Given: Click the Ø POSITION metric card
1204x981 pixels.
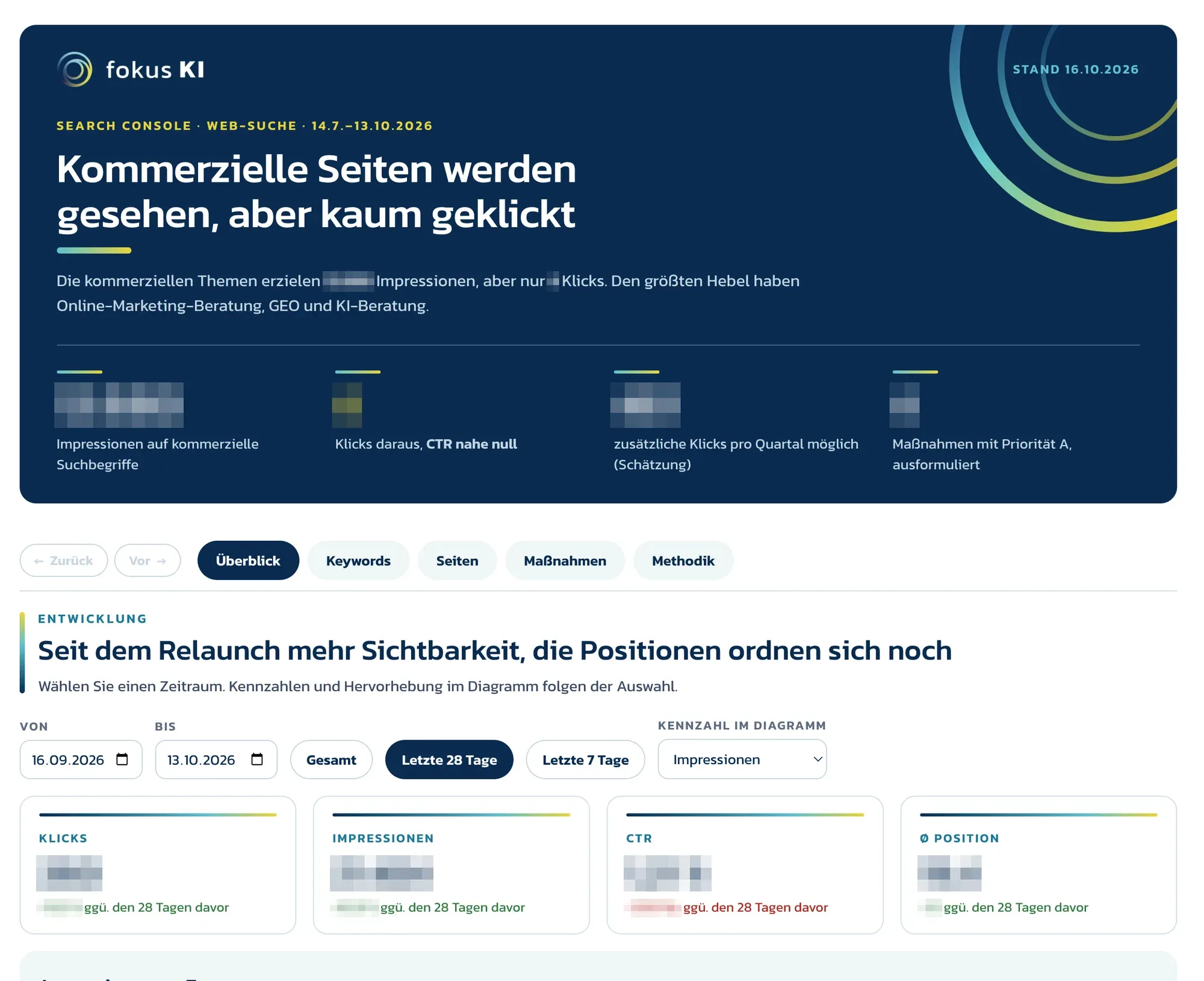Looking at the screenshot, I should [x=1038, y=865].
